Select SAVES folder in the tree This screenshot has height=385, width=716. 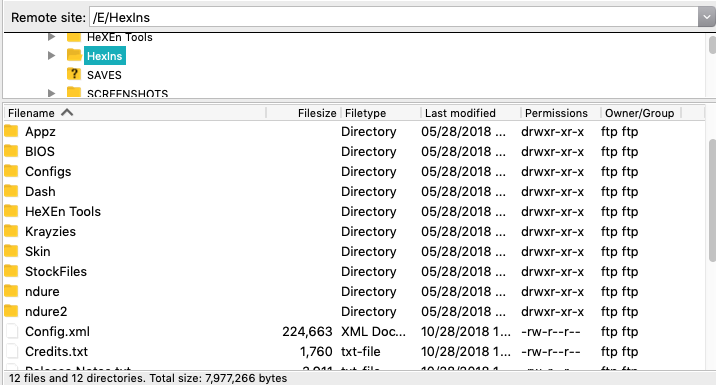coord(104,75)
